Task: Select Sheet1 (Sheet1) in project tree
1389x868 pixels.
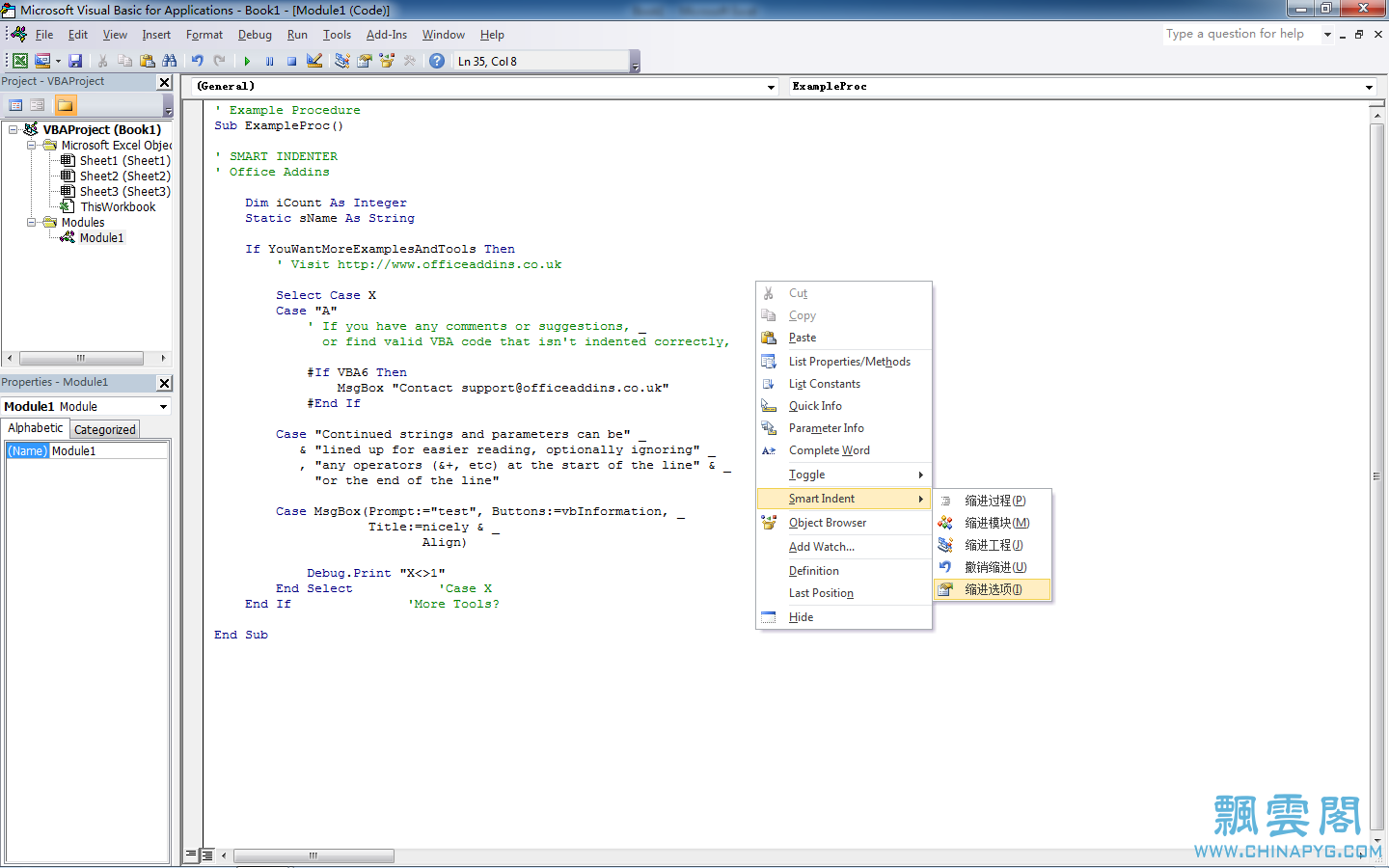Action: click(124, 160)
